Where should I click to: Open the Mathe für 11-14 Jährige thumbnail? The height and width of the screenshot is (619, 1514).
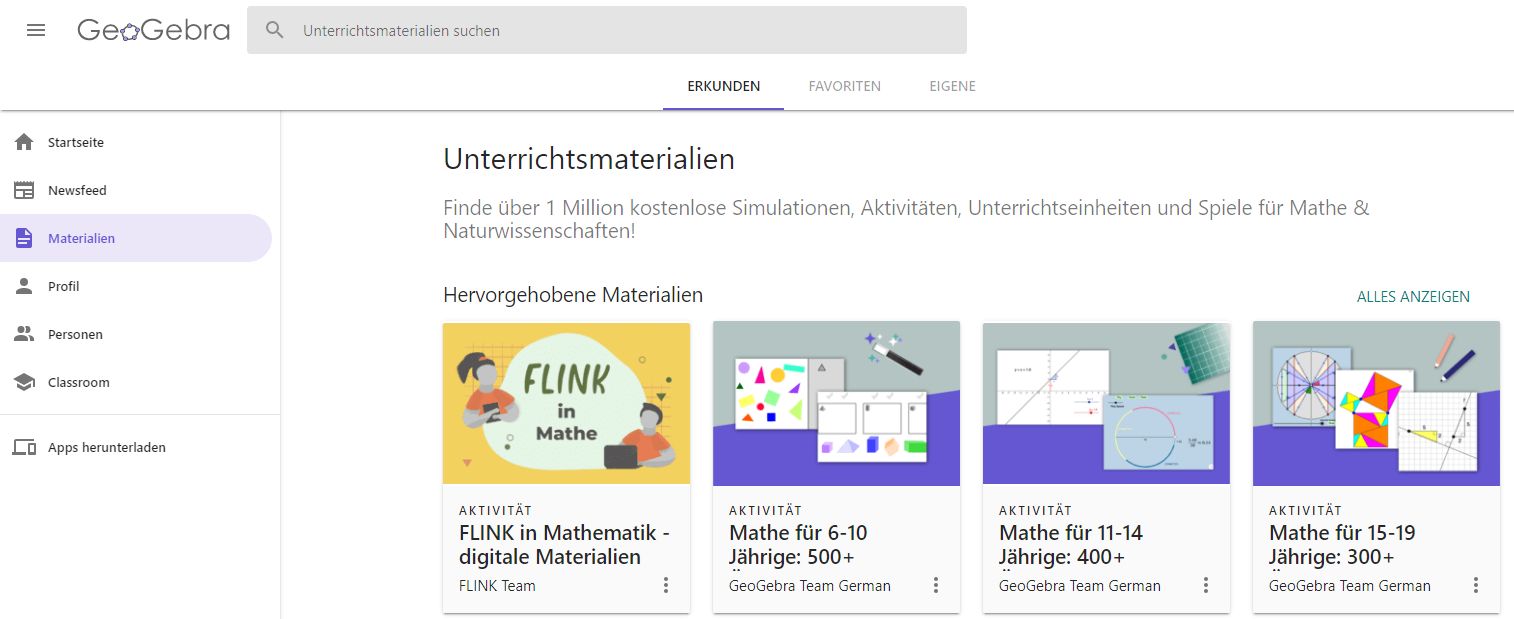coord(1106,403)
